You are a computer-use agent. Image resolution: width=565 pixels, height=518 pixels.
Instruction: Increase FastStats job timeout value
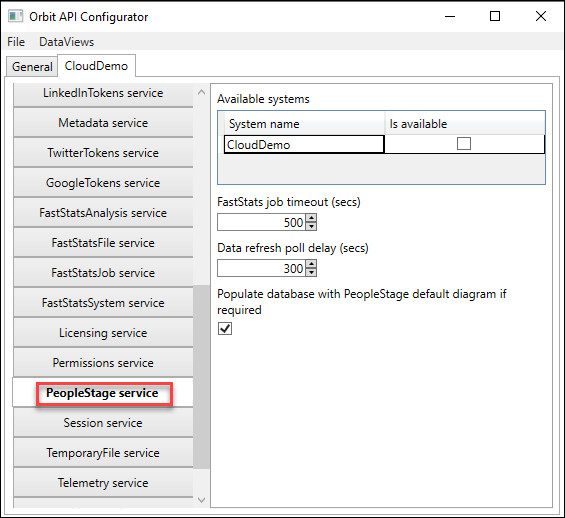click(x=311, y=218)
